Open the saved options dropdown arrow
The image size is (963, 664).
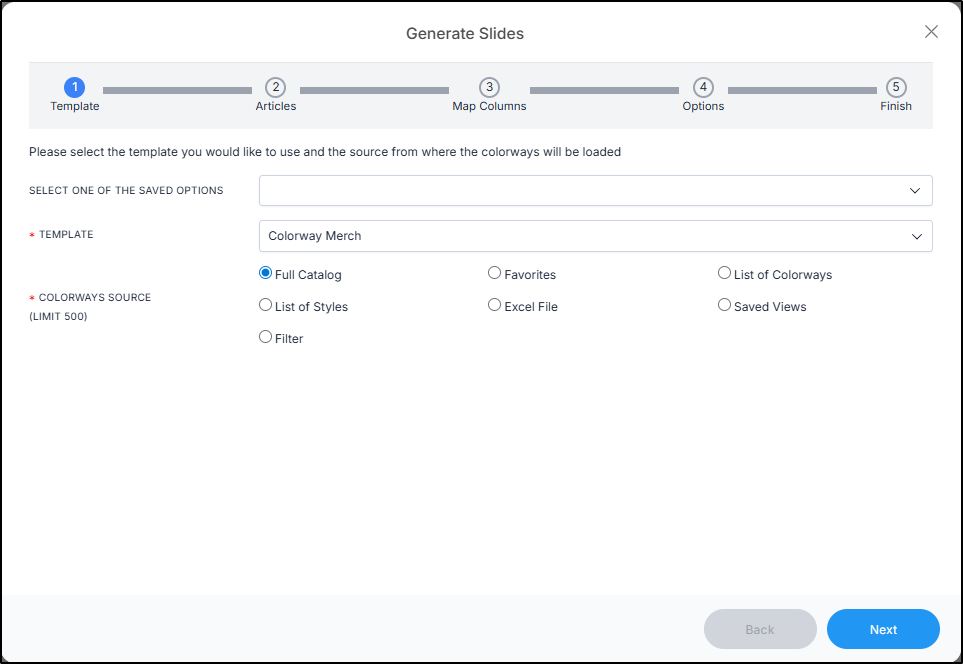[914, 190]
